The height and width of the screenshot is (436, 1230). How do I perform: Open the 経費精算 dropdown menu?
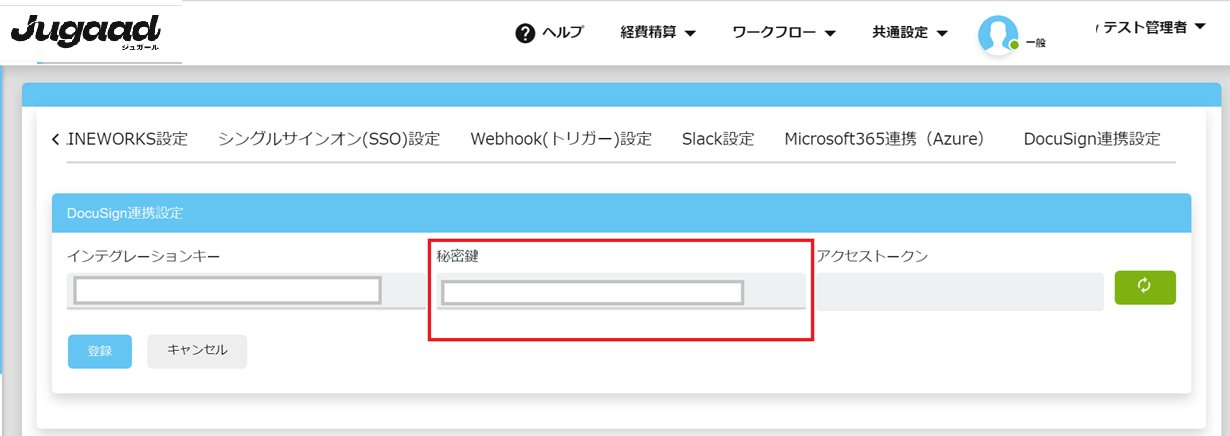pos(658,33)
